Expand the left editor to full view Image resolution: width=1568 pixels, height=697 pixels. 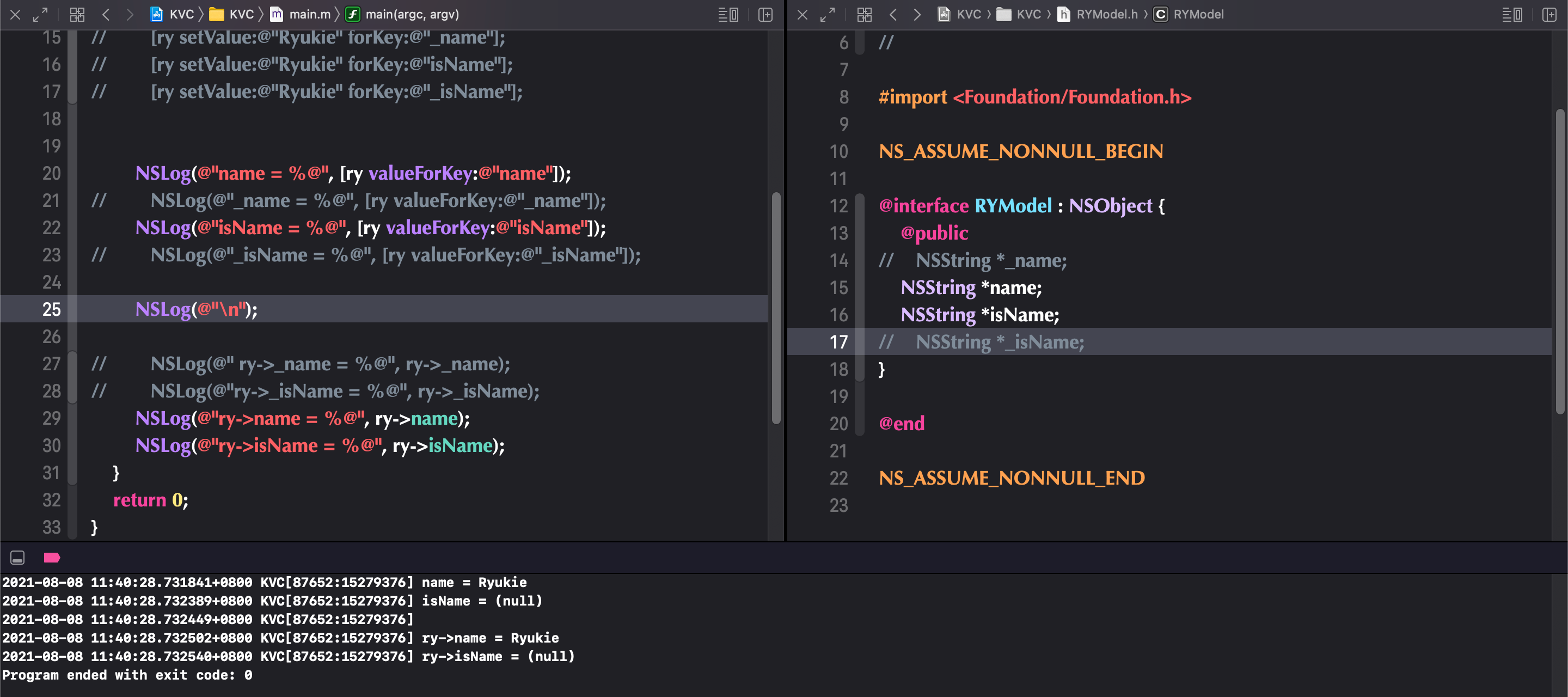coord(40,15)
